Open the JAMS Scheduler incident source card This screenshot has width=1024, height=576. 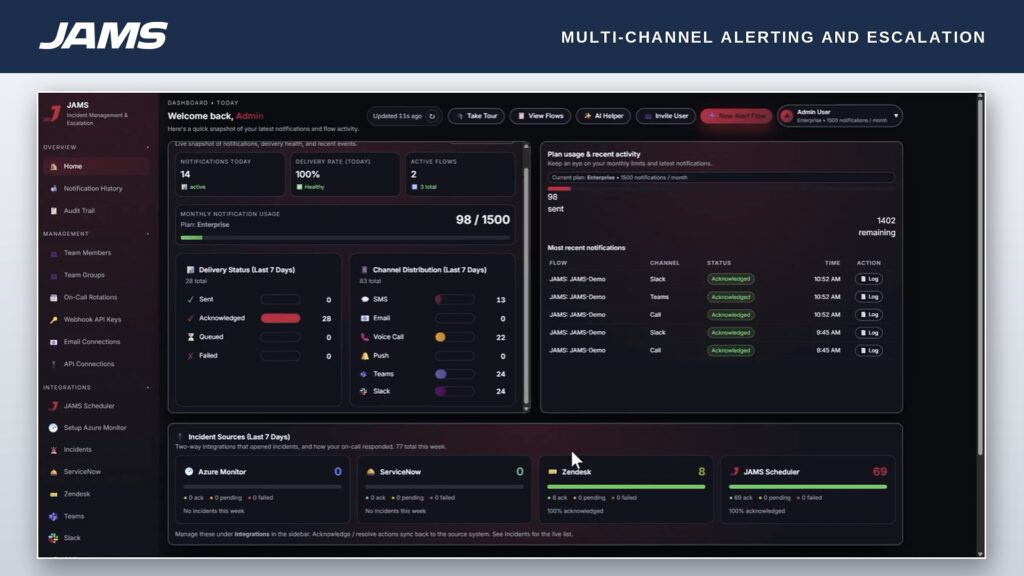pyautogui.click(x=807, y=490)
